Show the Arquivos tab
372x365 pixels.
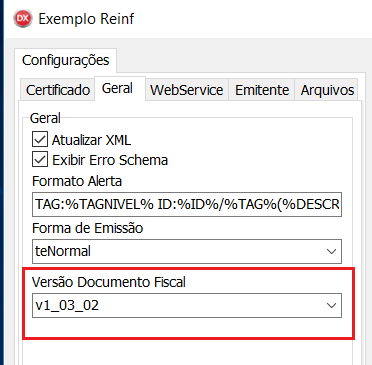tap(327, 90)
